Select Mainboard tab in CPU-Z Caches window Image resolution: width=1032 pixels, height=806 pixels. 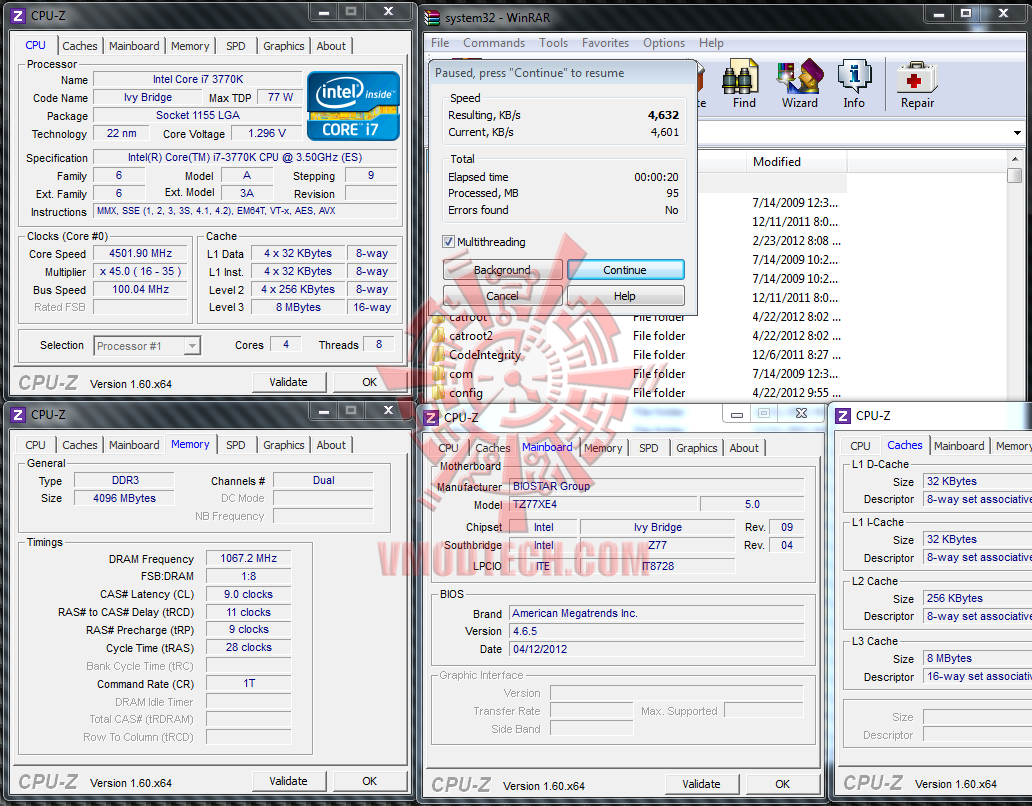click(x=959, y=446)
